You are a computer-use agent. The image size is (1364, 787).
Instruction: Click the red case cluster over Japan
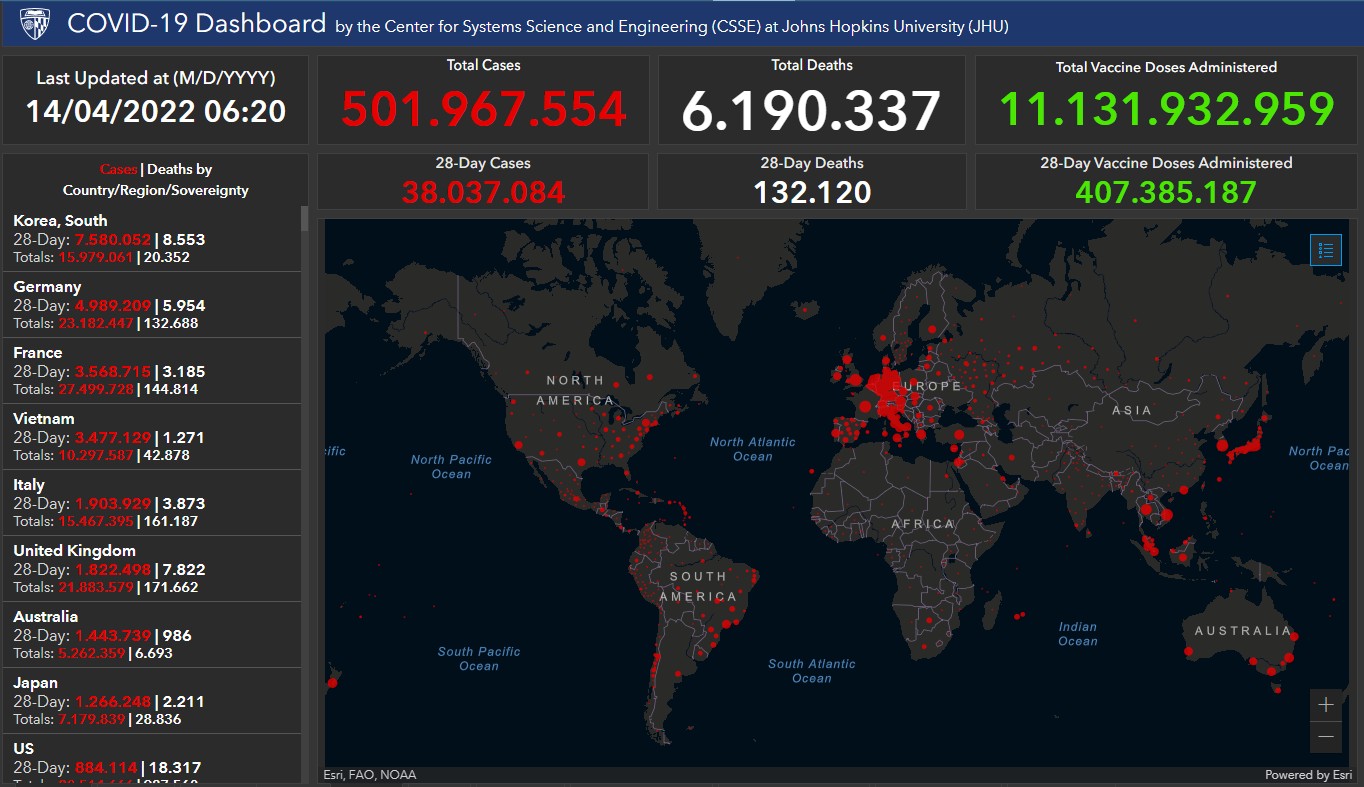pyautogui.click(x=1243, y=451)
